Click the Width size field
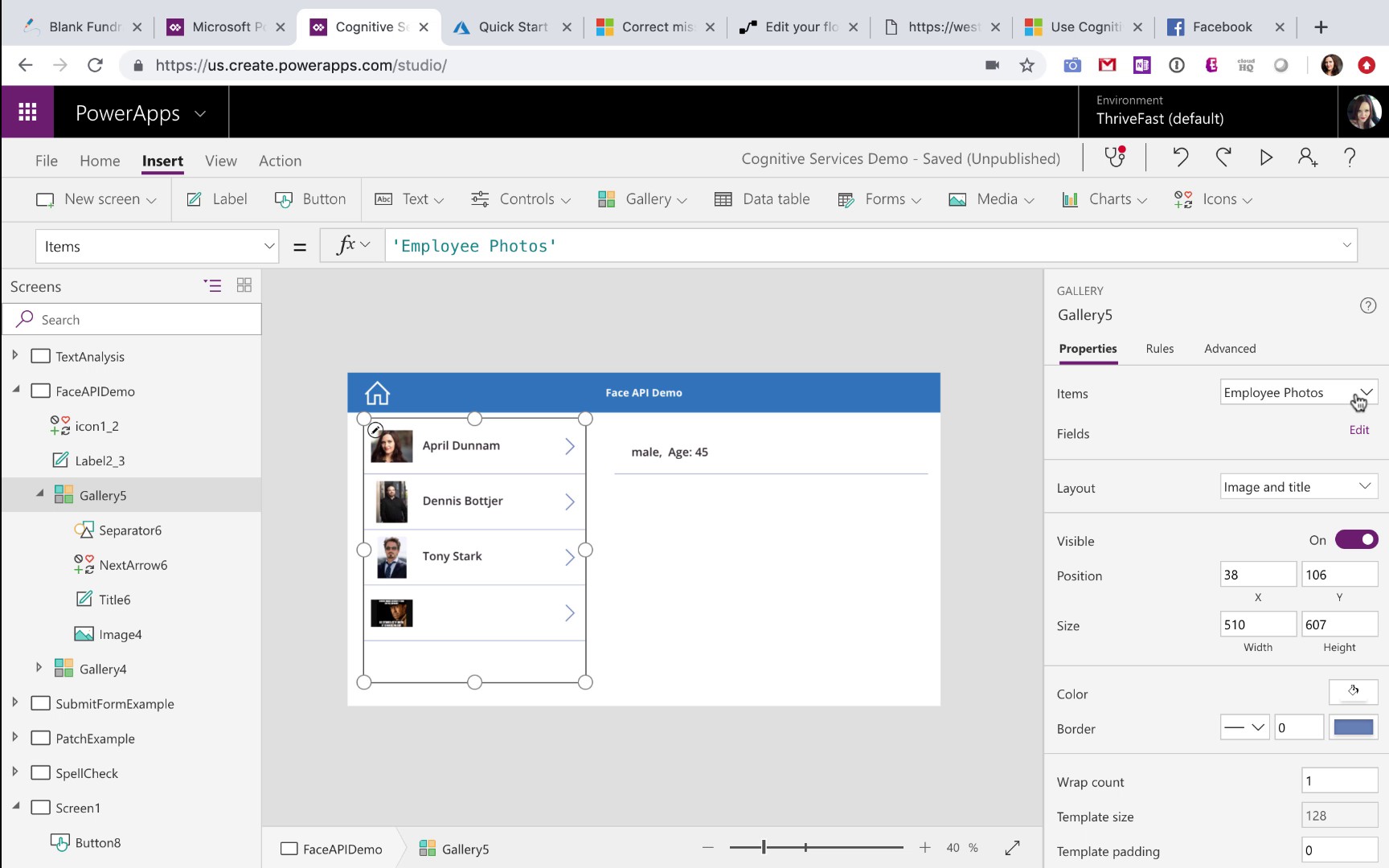Viewport: 1389px width, 868px height. 1258,624
